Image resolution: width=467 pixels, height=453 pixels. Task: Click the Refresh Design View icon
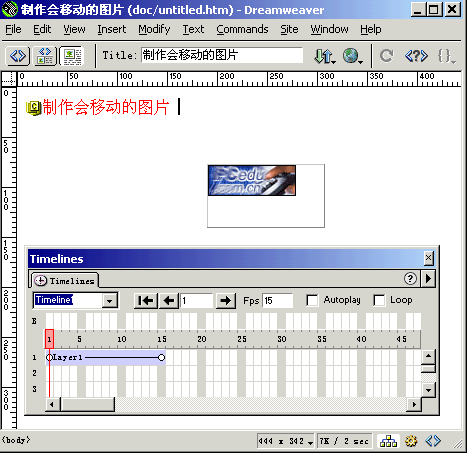click(x=386, y=56)
